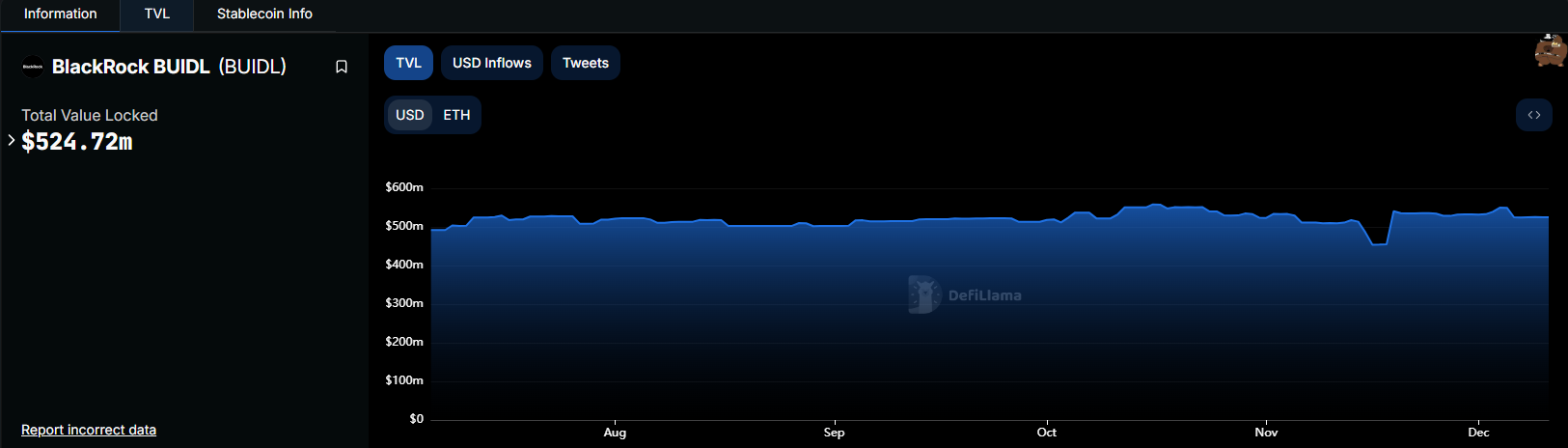Click the $200m y-axis label
Screen dimensions: 1568x448
(404, 342)
